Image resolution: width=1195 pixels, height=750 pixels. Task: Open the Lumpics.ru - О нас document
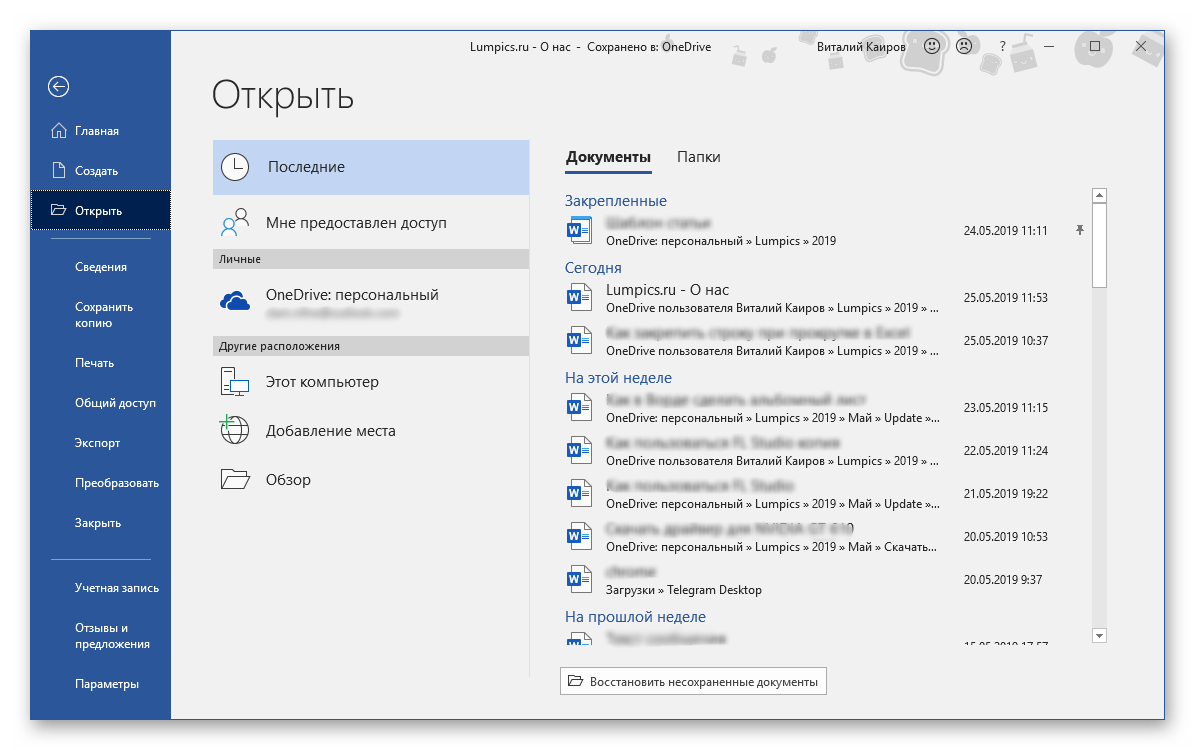pyautogui.click(x=667, y=290)
